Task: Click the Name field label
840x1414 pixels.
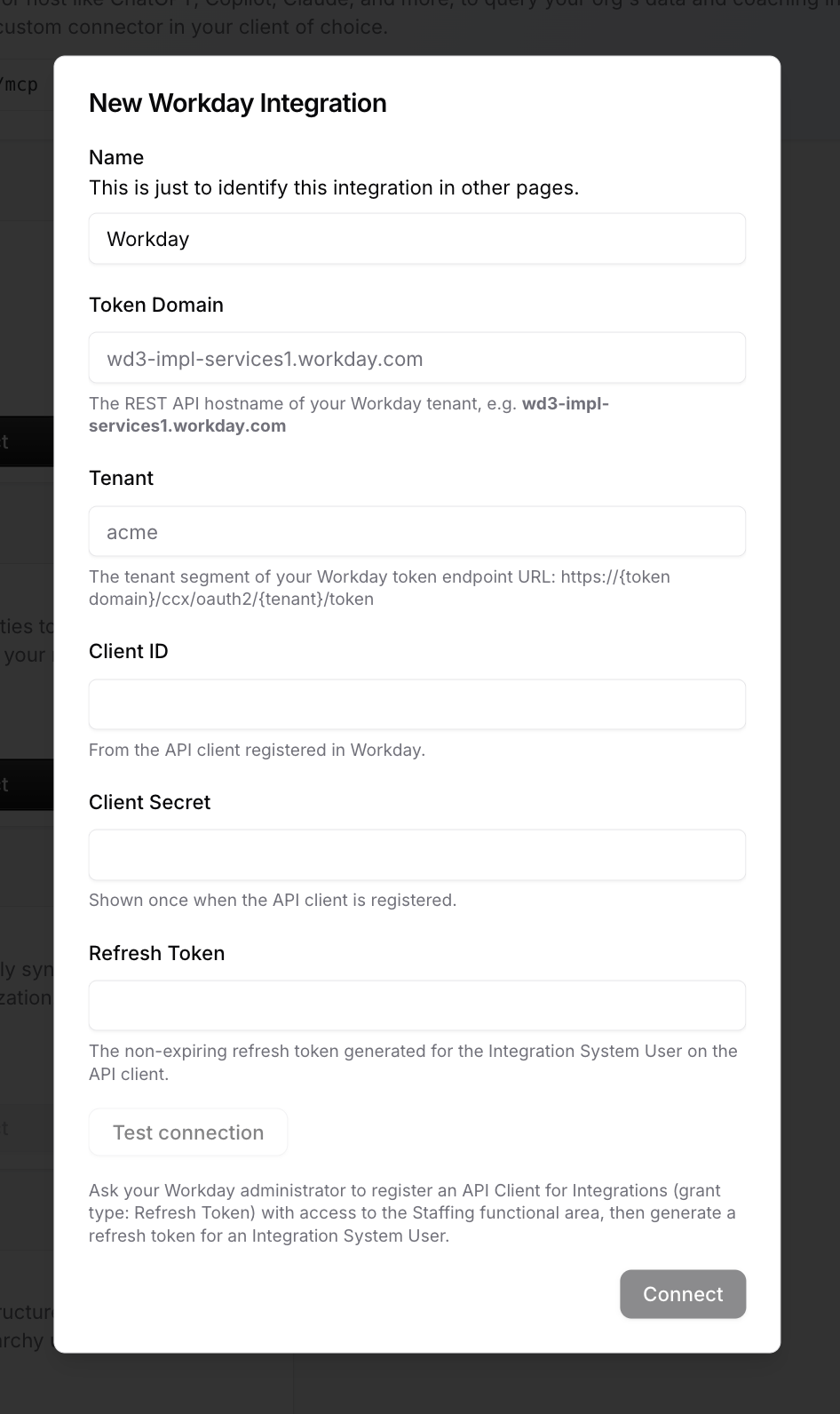Action: click(116, 157)
